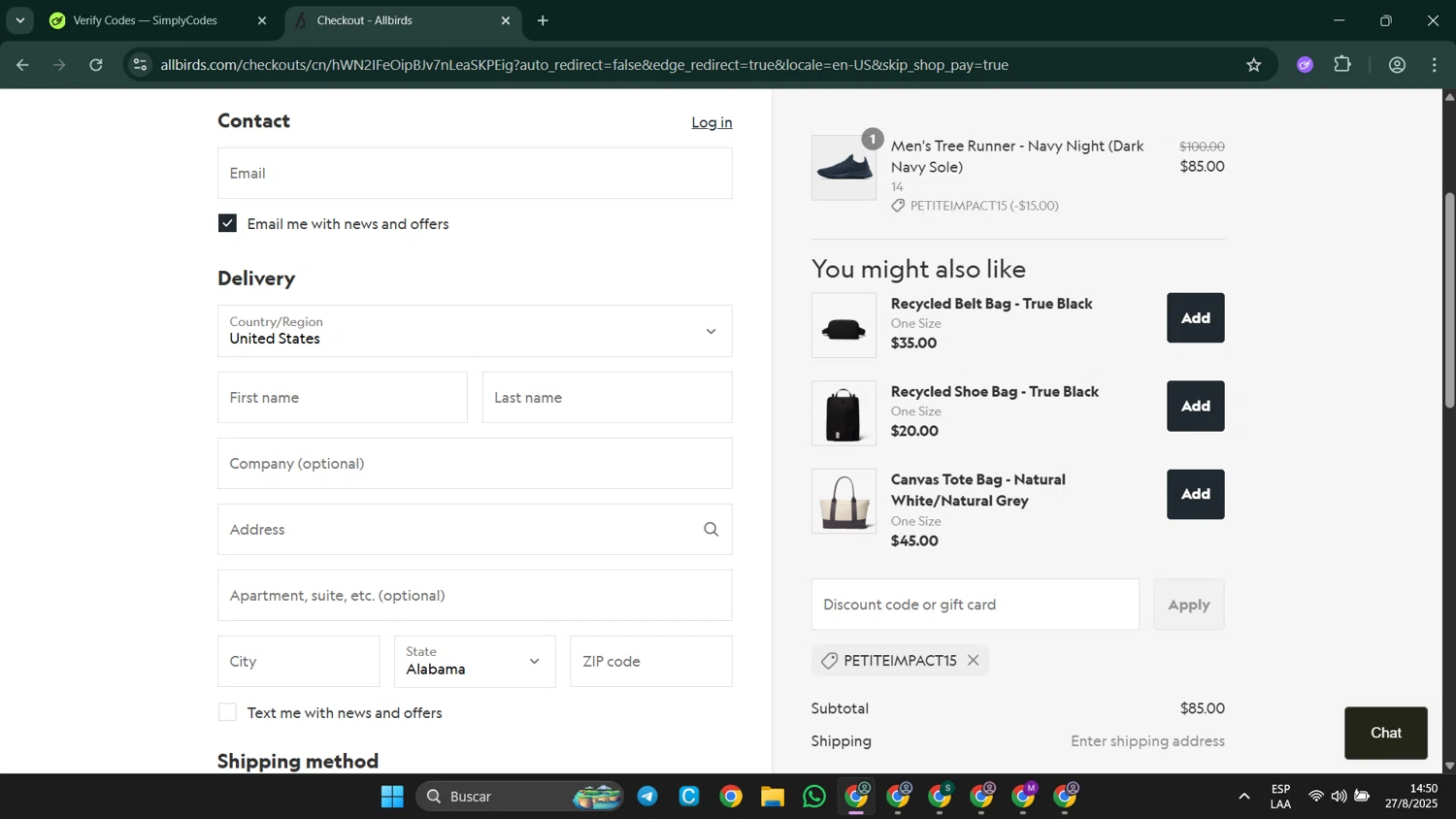Show hidden system tray icons
The width and height of the screenshot is (1456, 819).
(1243, 797)
